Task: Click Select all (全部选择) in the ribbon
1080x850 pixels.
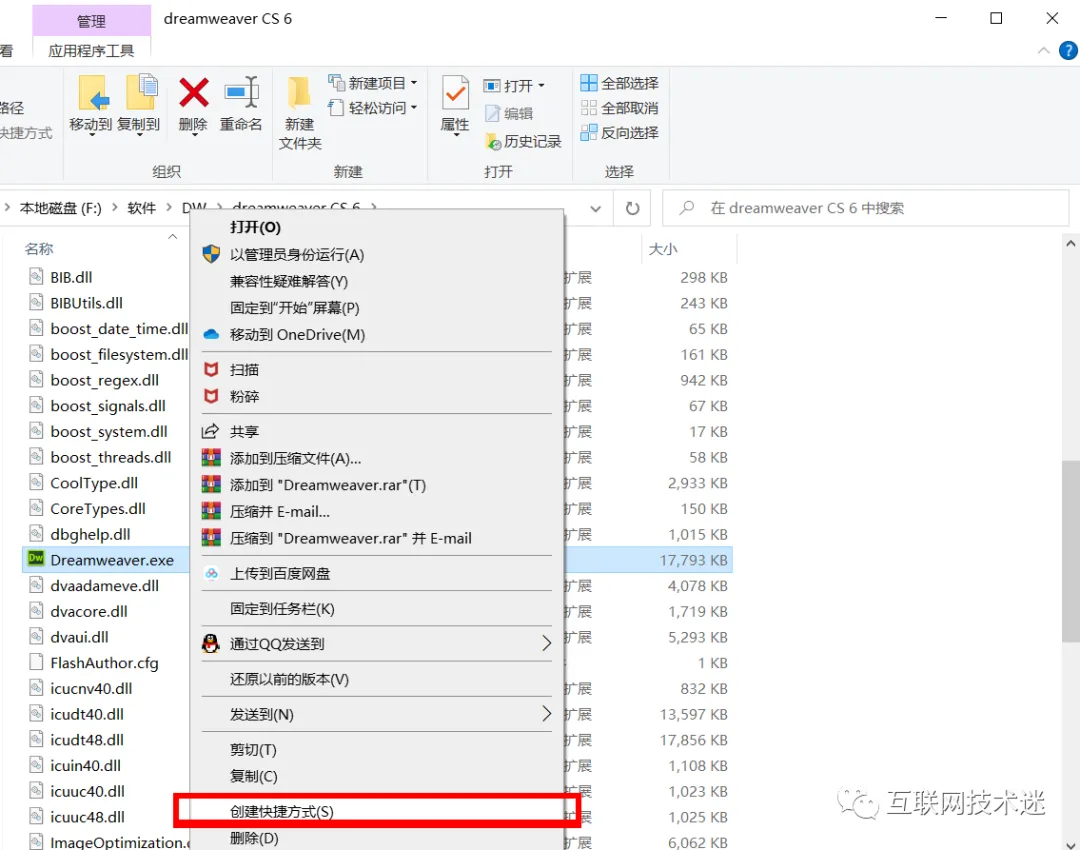Action: 619,83
